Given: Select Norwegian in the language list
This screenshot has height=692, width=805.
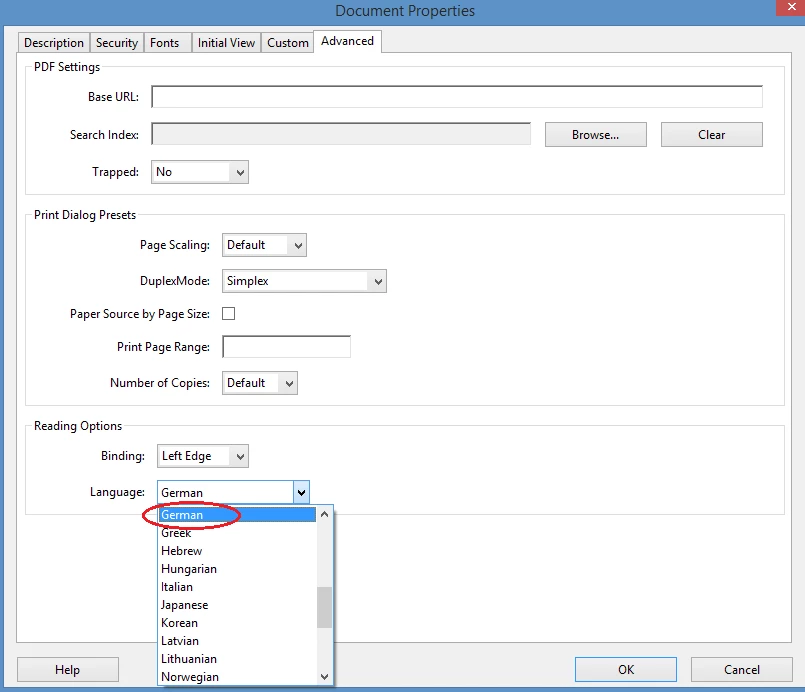Looking at the screenshot, I should [x=237, y=677].
